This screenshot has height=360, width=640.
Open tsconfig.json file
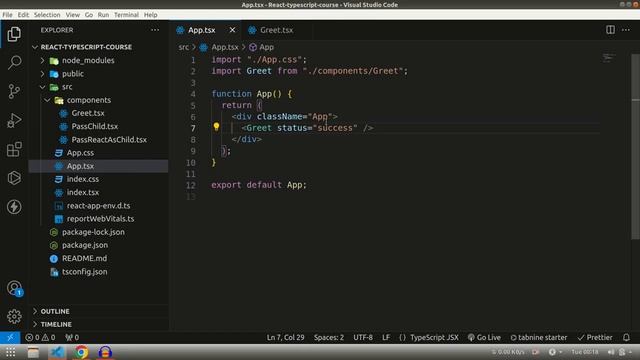[x=84, y=272]
